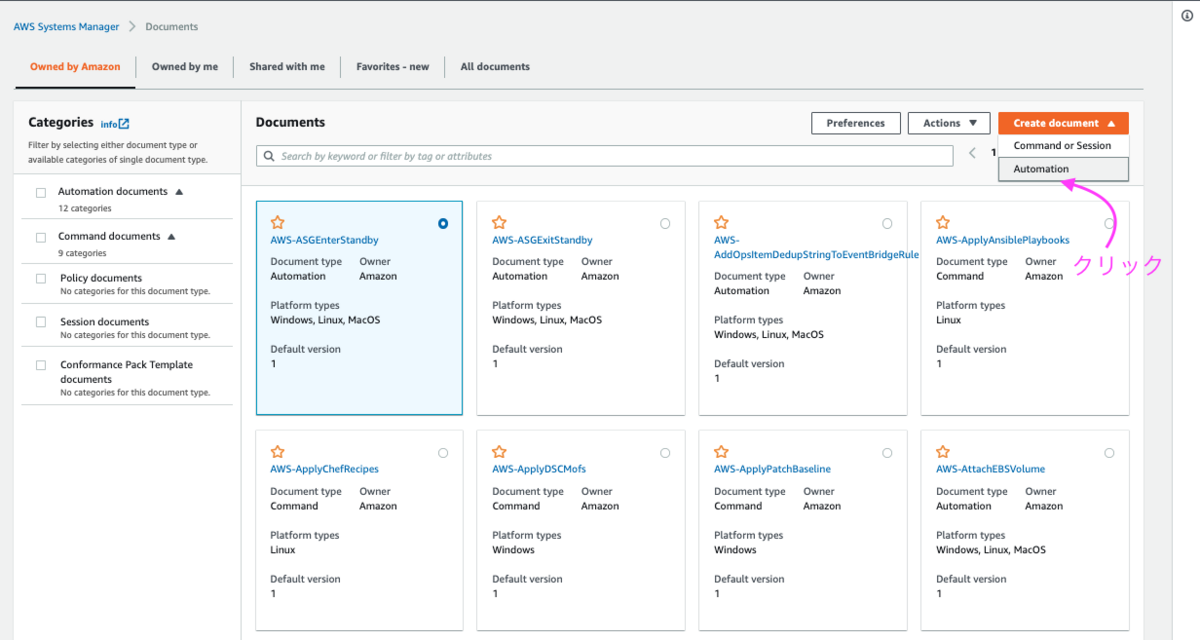Image resolution: width=1200 pixels, height=640 pixels.
Task: Favorite the AWS-ASGExitStandby document star
Action: (500, 223)
